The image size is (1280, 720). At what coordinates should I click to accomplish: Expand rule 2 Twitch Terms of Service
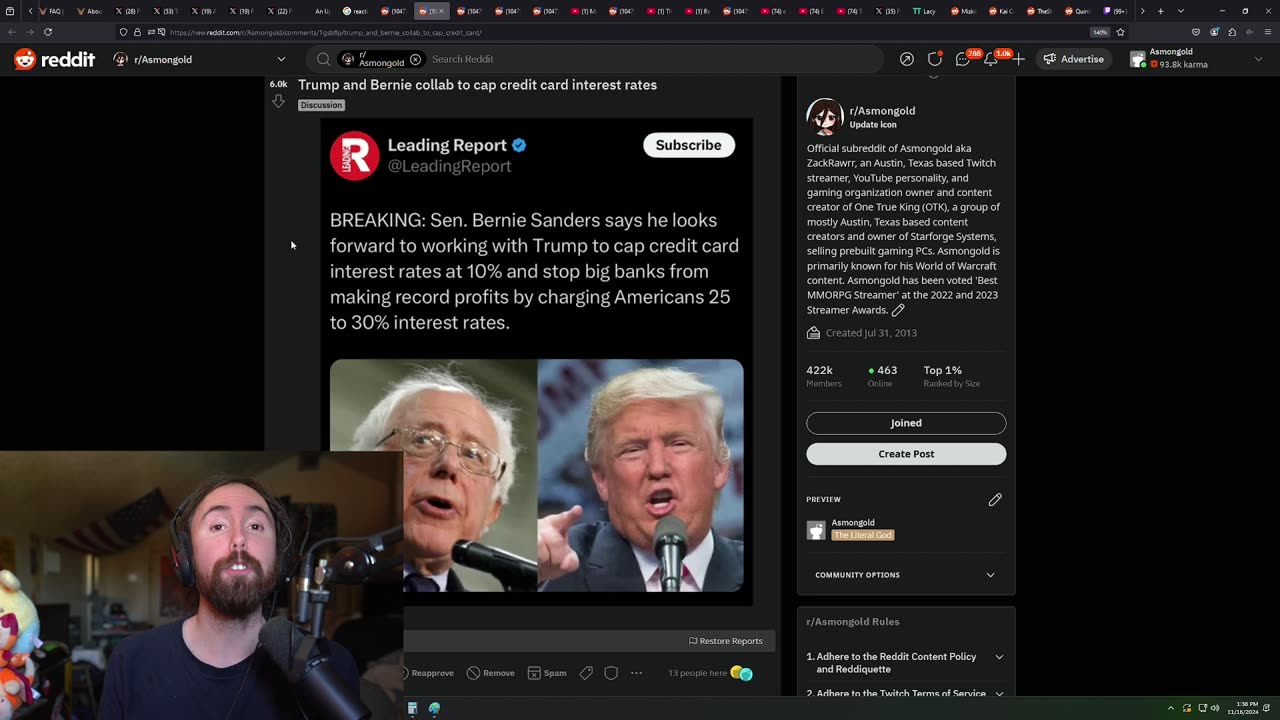[x=906, y=693]
